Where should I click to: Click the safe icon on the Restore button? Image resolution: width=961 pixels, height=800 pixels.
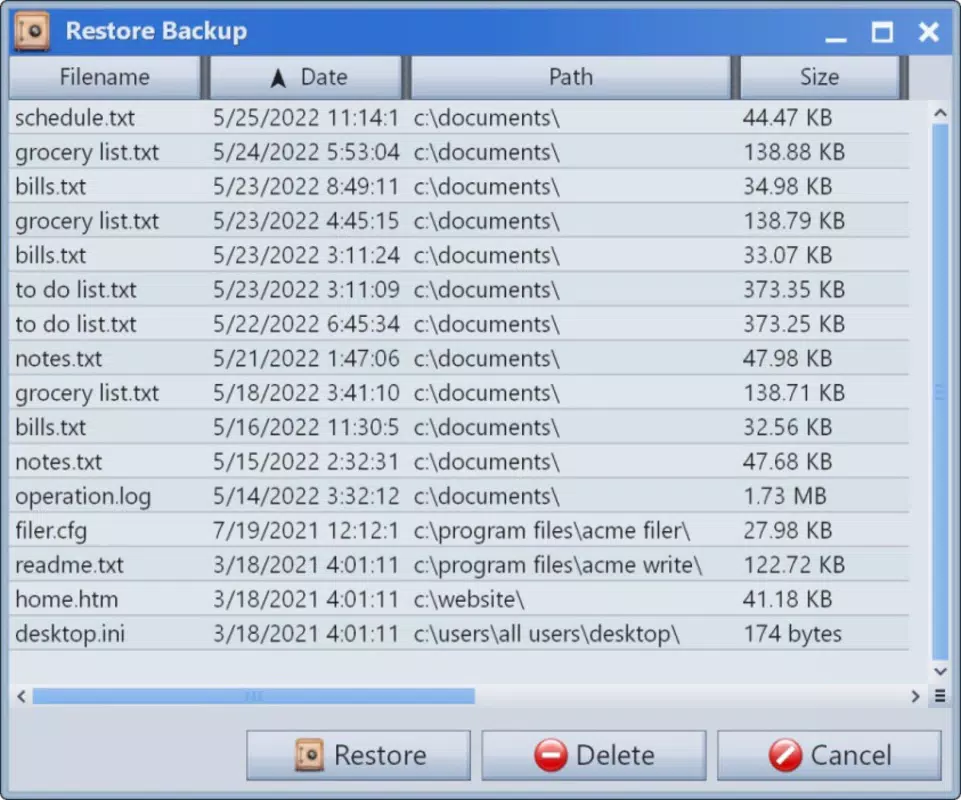coord(309,755)
